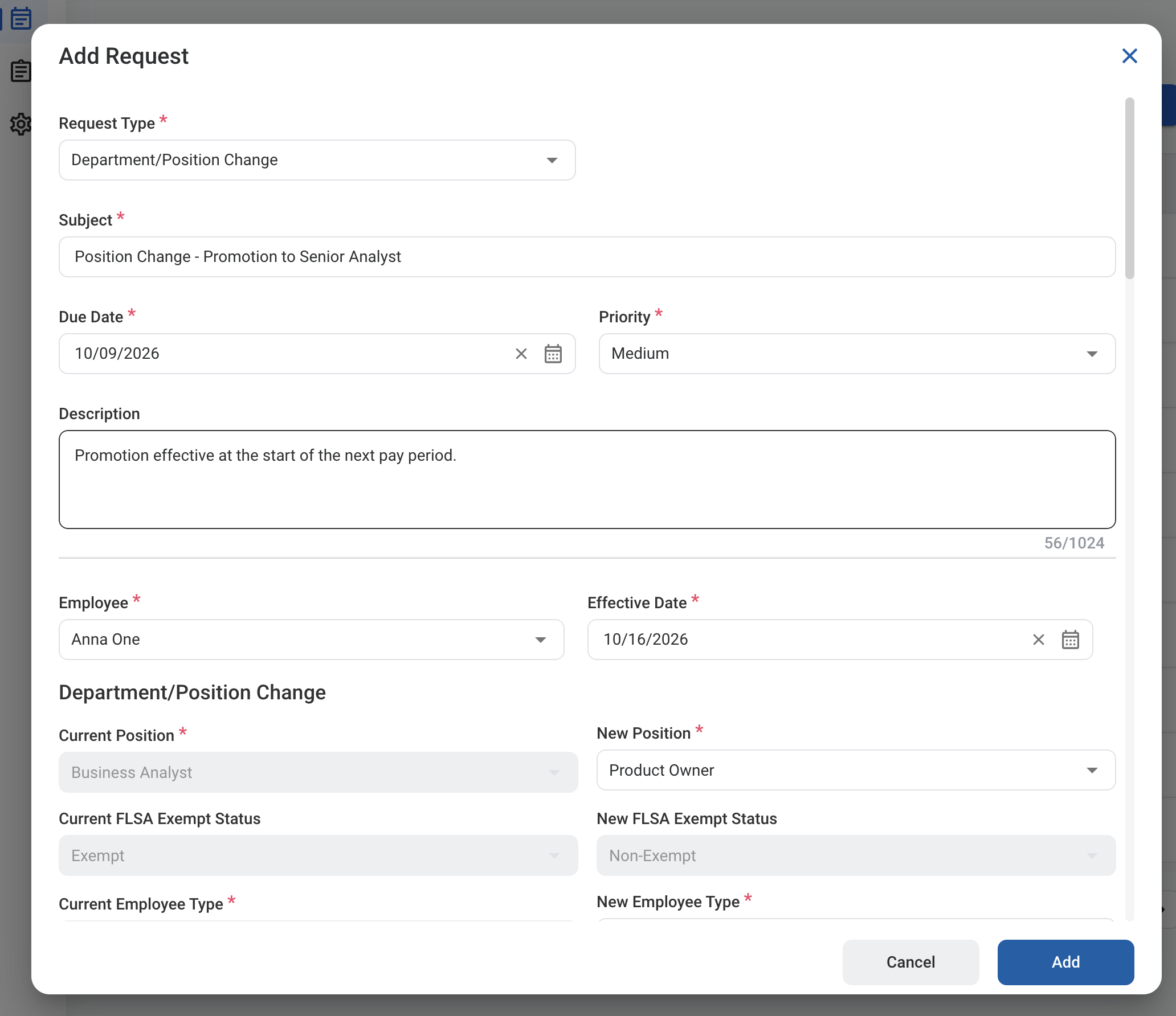Screen dimensions: 1176x1016
Task: Click the New Employee Type label
Action: pos(668,902)
